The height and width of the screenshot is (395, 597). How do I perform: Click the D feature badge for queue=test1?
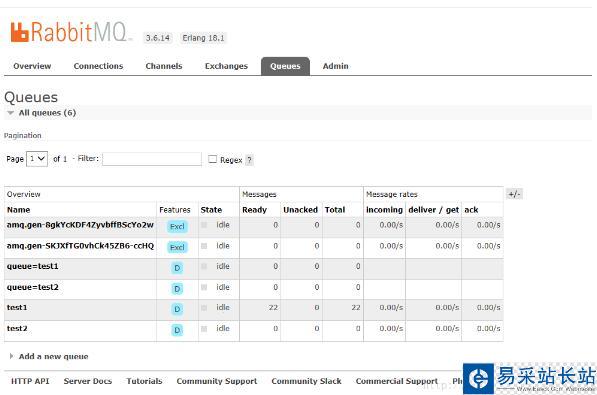coord(177,268)
